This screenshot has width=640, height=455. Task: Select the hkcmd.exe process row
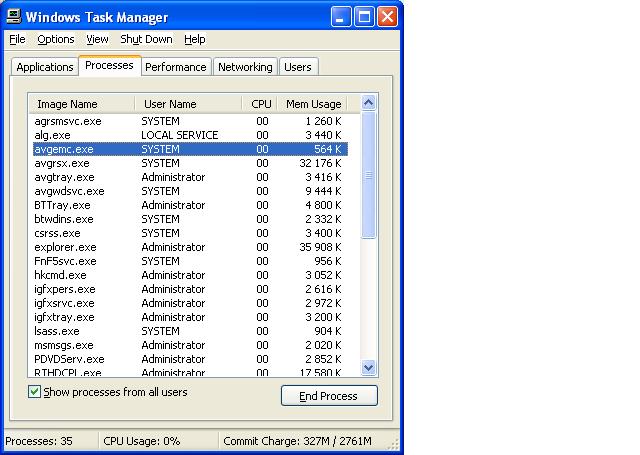click(190, 275)
